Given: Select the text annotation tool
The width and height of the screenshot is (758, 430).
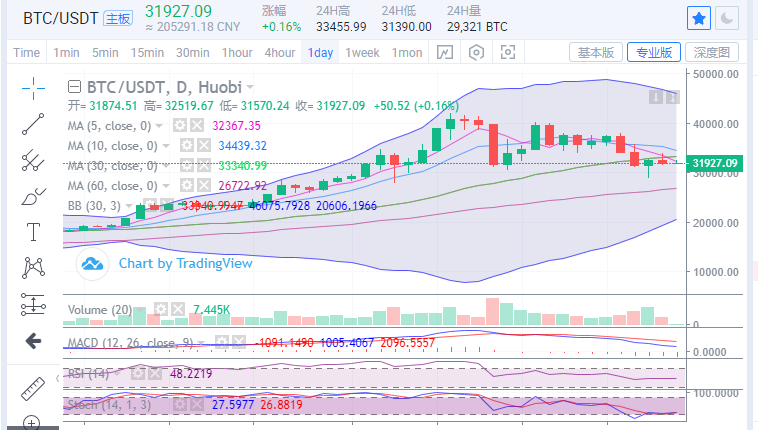Looking at the screenshot, I should pyautogui.click(x=33, y=232).
